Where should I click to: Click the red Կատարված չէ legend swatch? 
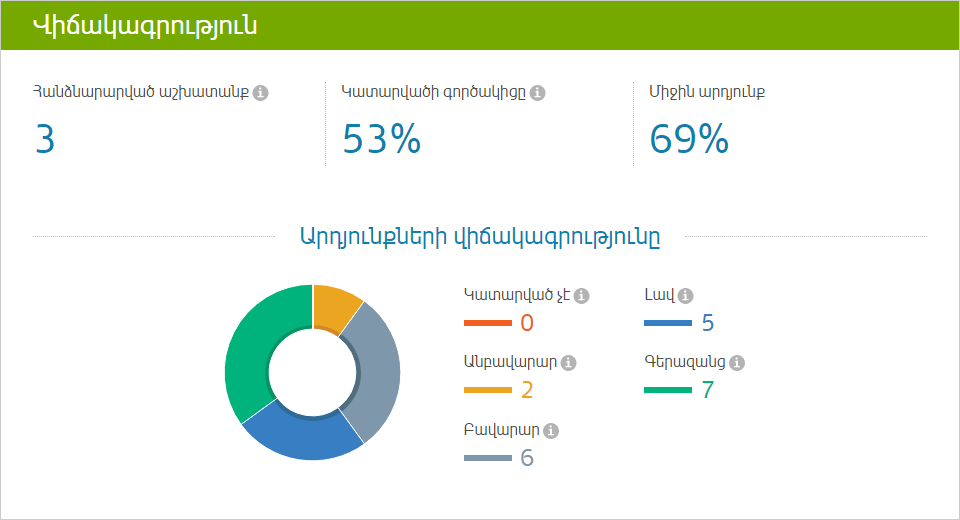pos(488,323)
